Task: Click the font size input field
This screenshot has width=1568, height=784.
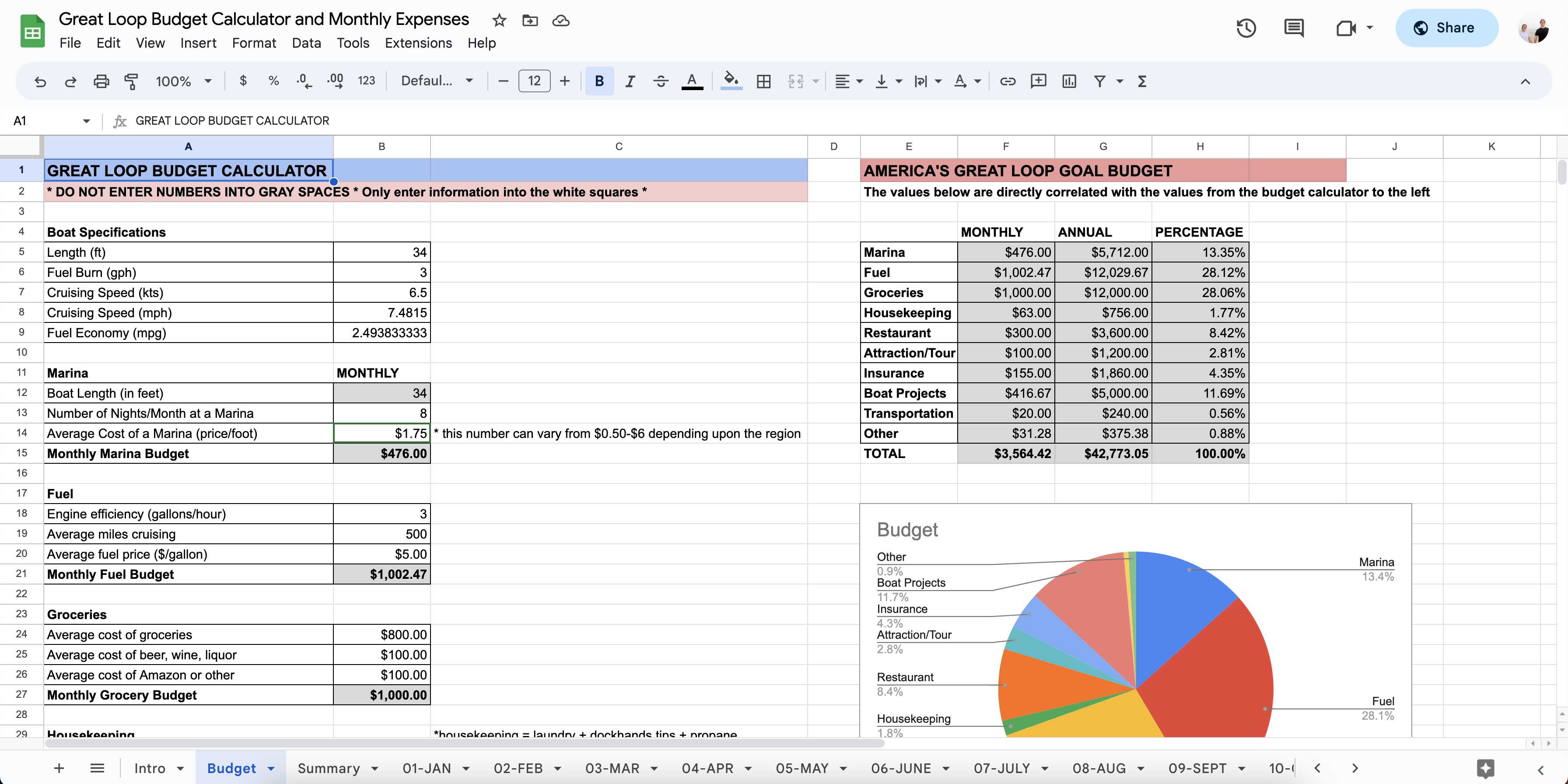Action: pyautogui.click(x=534, y=81)
